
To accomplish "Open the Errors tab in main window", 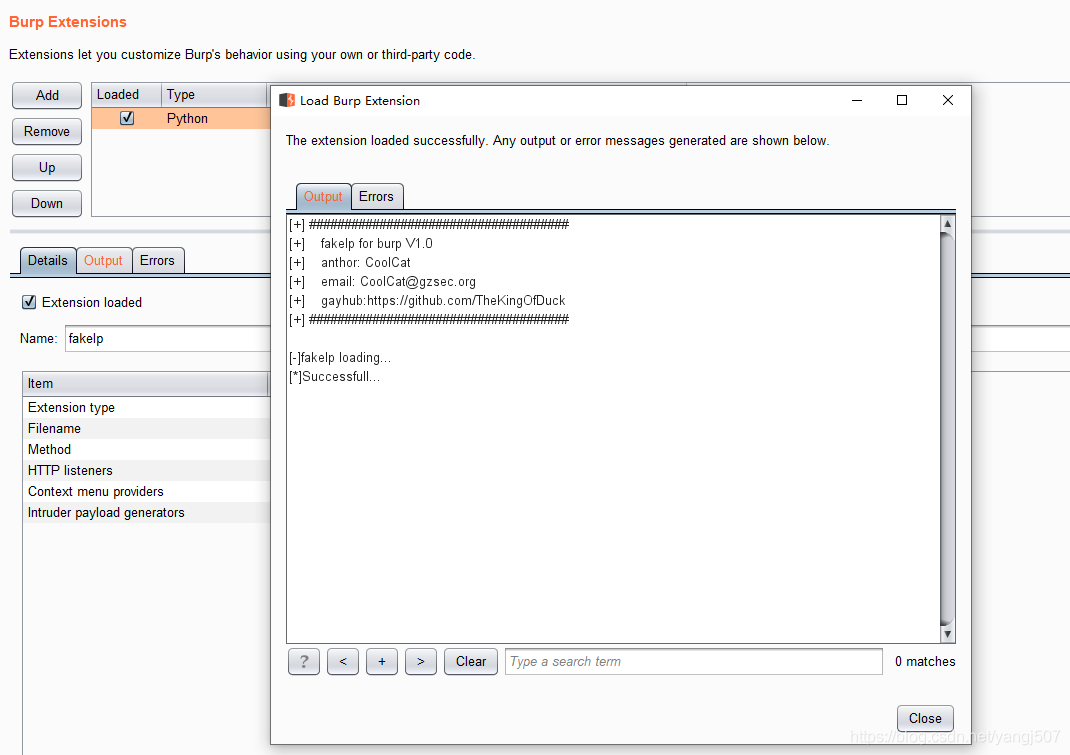I will 158,260.
